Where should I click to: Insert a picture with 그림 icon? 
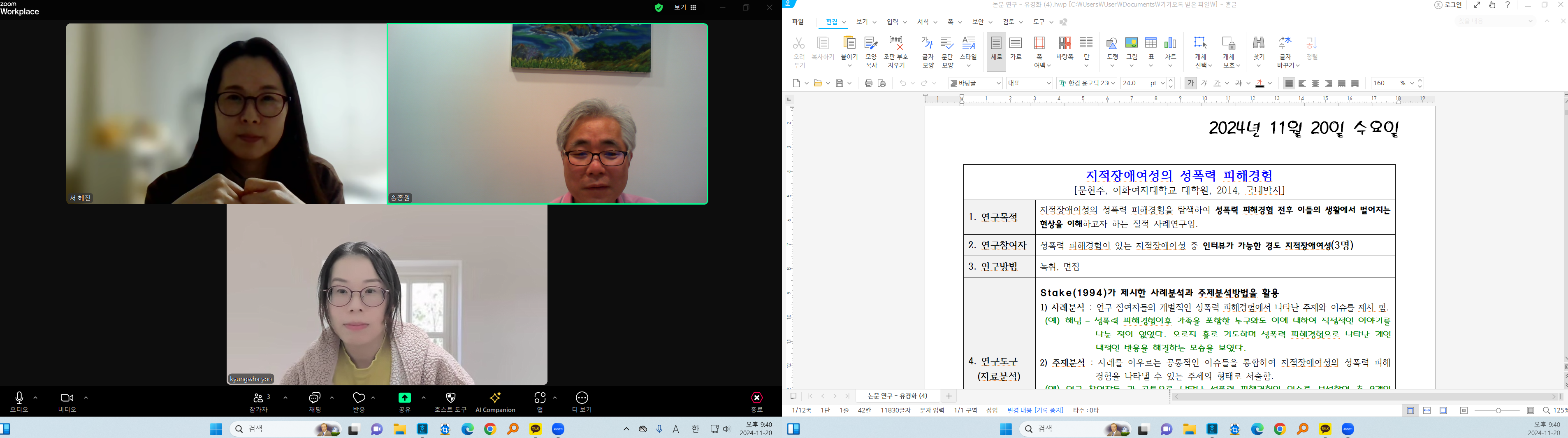[1132, 43]
